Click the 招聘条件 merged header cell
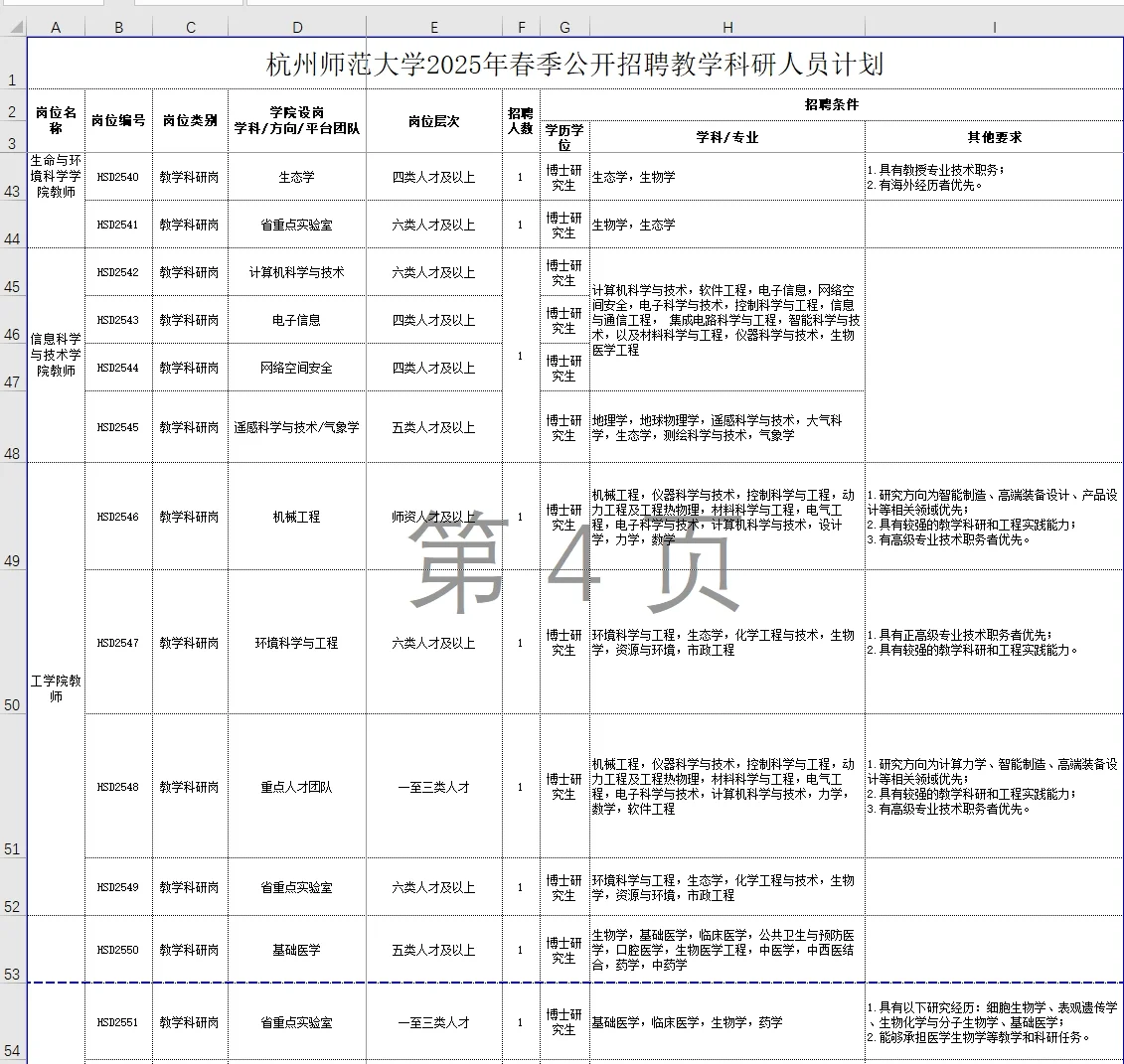The image size is (1124, 1064). 832,104
